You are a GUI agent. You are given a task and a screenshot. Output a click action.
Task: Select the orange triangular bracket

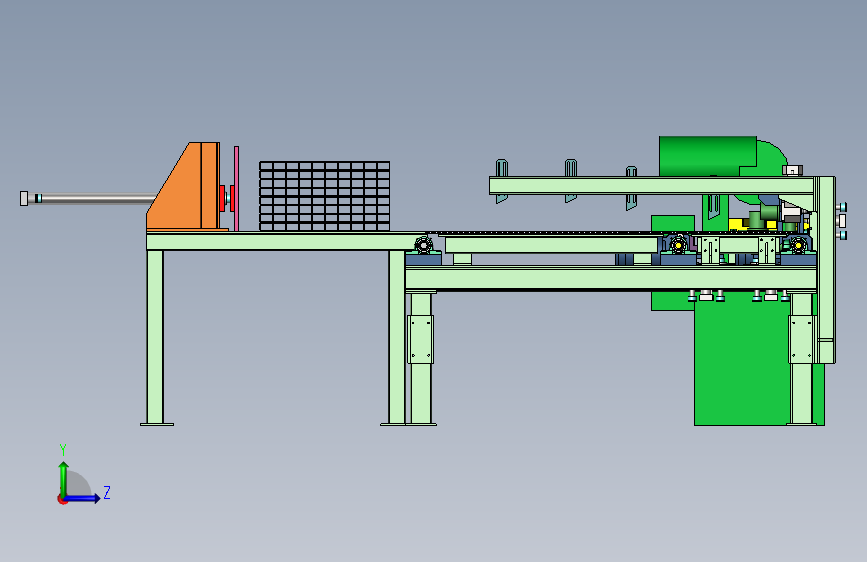tap(184, 186)
